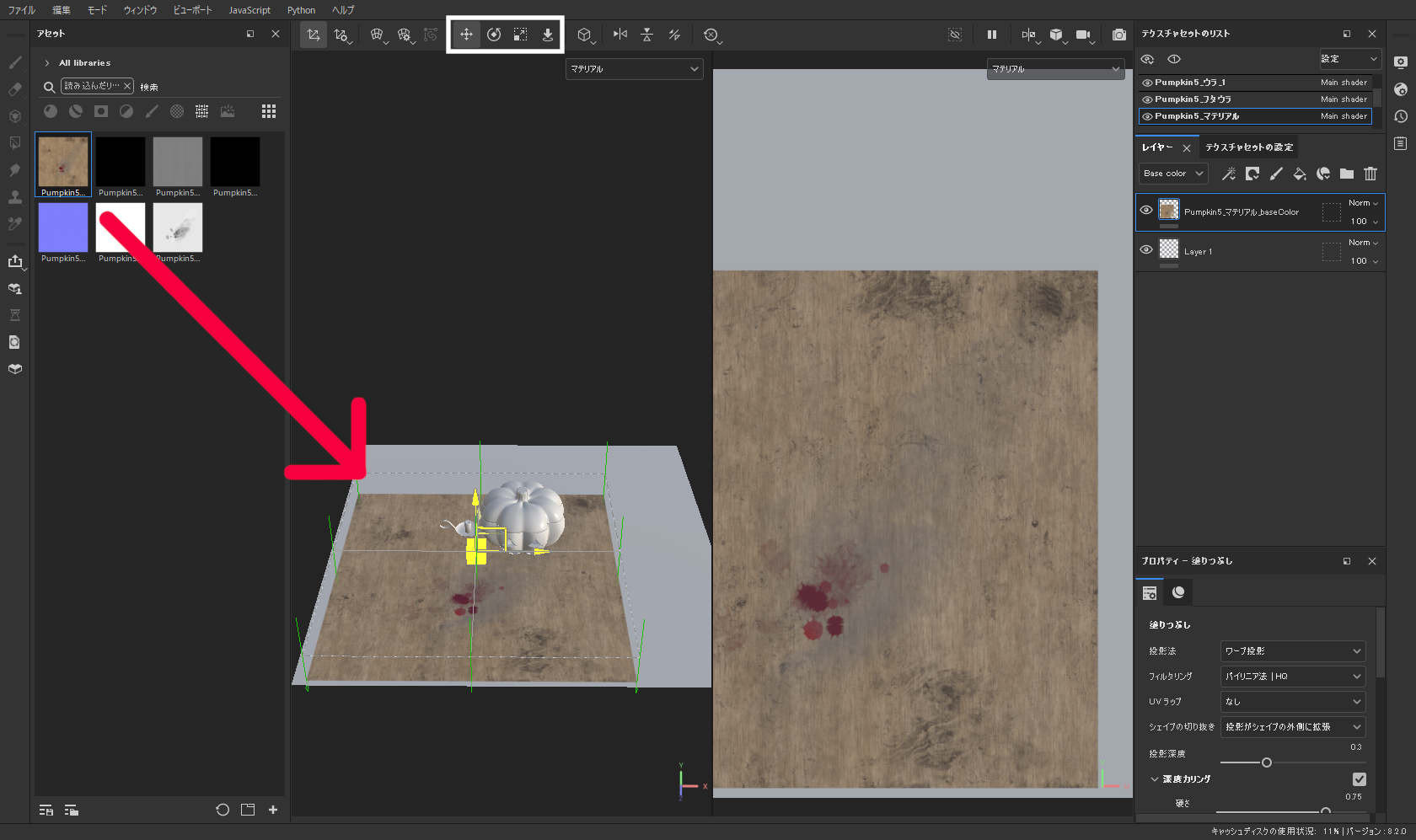Create a new layer folder
Screen dimensions: 1416x840
pos(1347,174)
